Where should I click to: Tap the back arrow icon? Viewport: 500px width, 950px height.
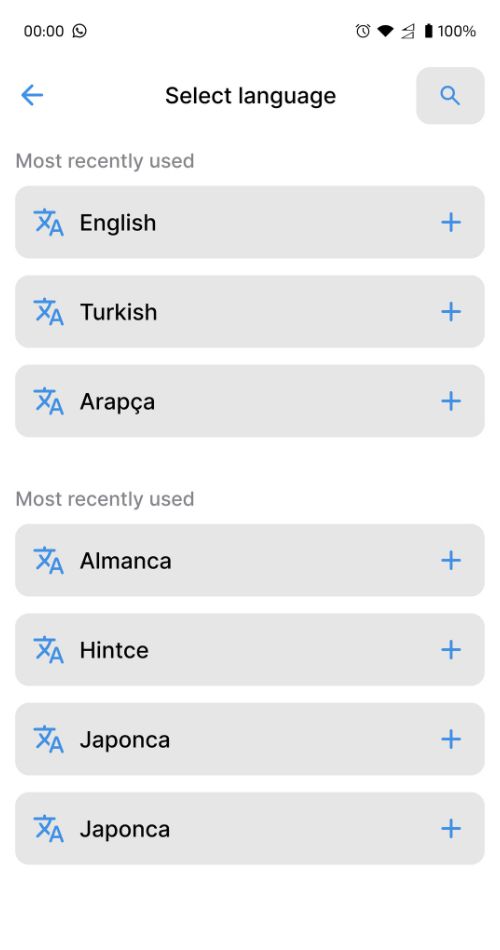32,95
